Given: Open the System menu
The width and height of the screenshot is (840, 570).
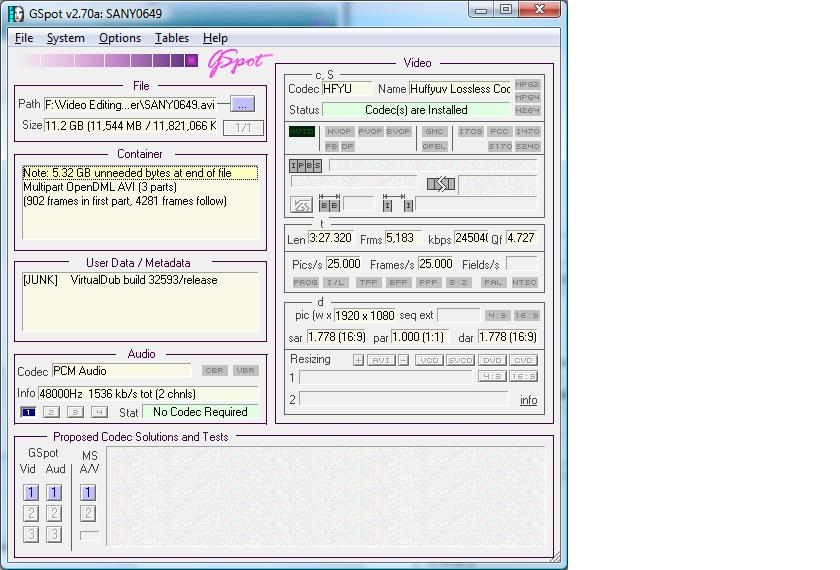Looking at the screenshot, I should (x=65, y=38).
